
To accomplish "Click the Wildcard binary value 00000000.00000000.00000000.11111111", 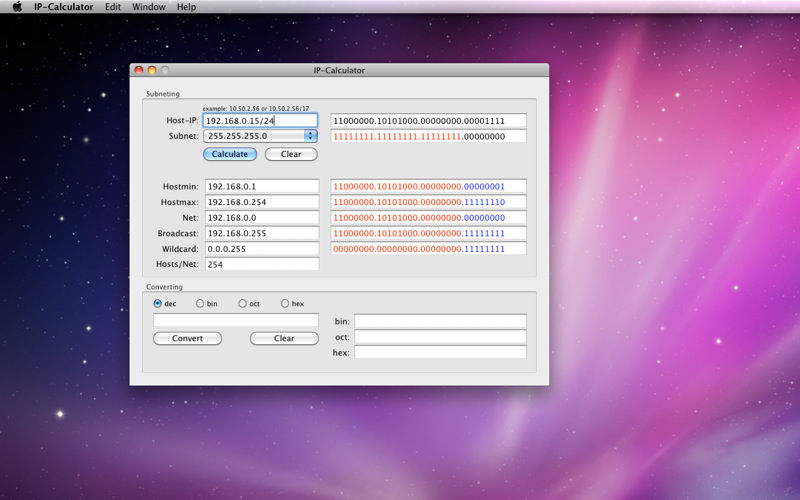I will 429,248.
